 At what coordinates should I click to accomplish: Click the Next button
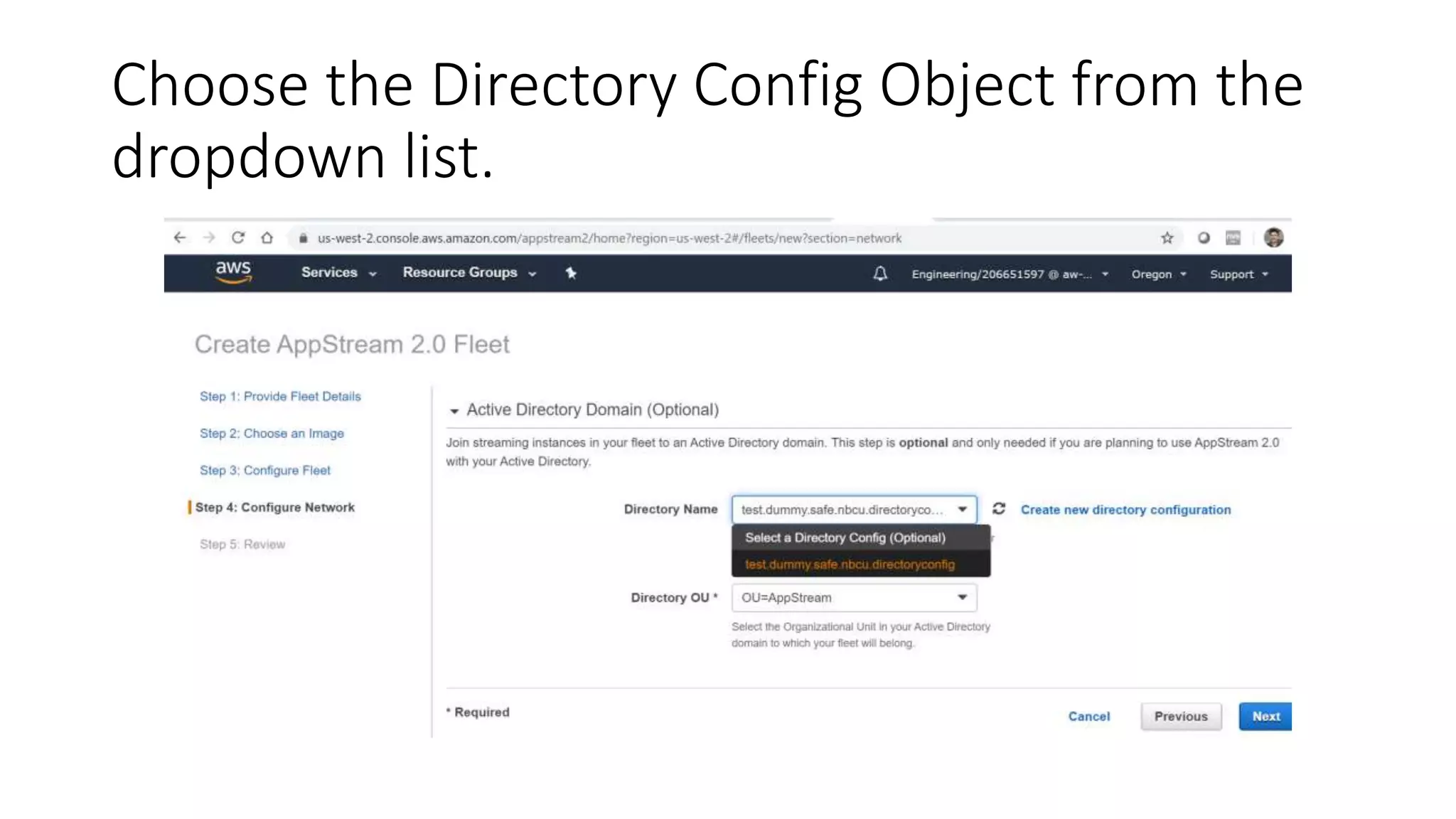coord(1265,717)
